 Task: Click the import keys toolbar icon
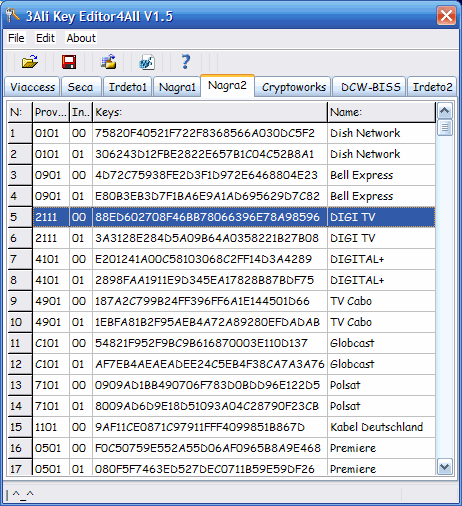(x=109, y=62)
